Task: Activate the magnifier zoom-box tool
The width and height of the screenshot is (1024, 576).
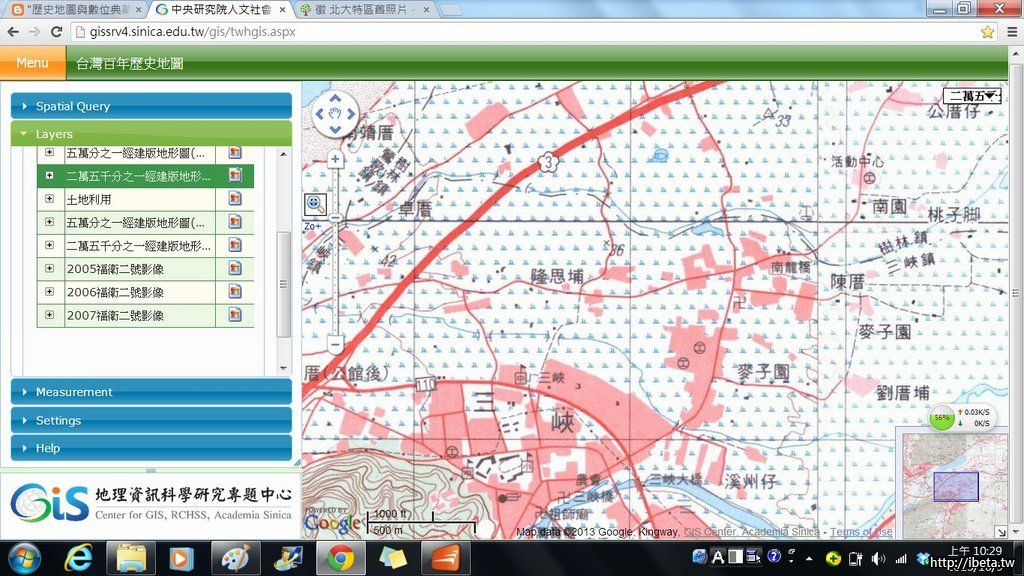Action: (315, 204)
